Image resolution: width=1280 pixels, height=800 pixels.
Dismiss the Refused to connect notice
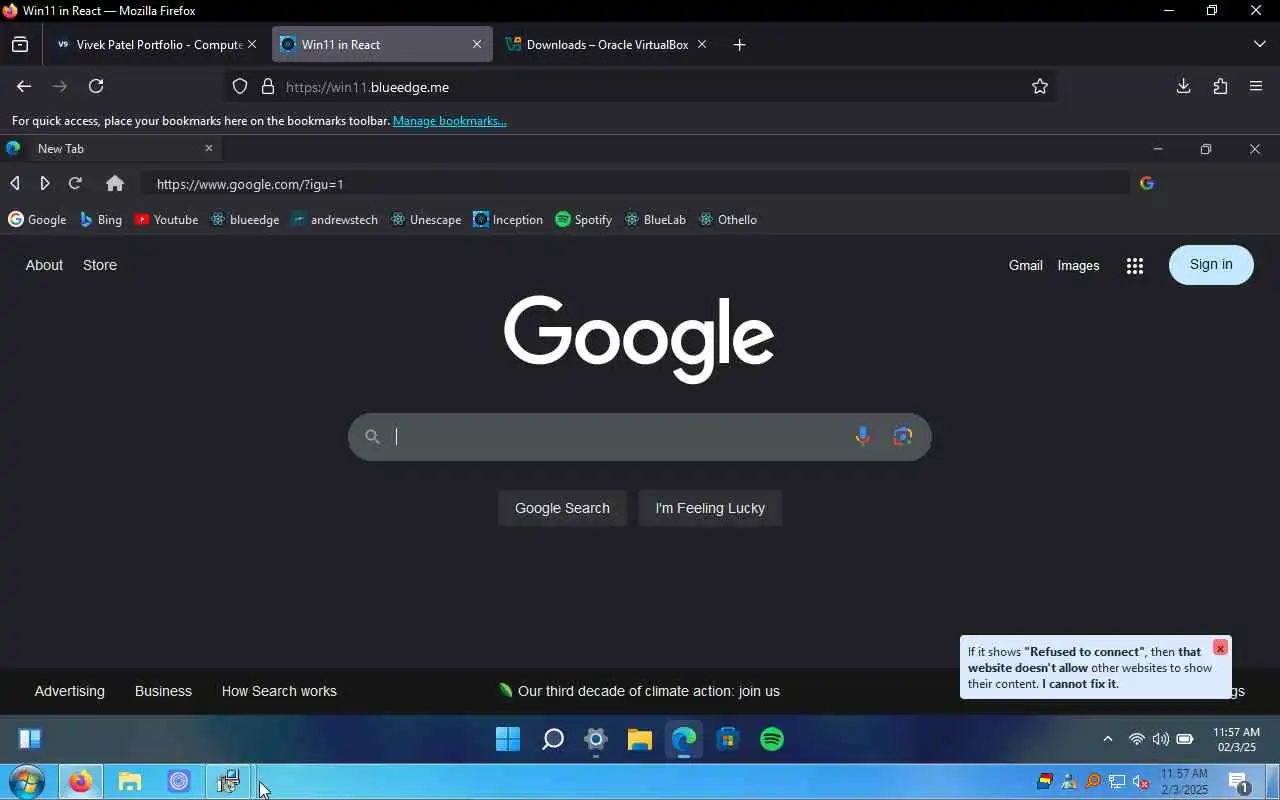click(1220, 648)
